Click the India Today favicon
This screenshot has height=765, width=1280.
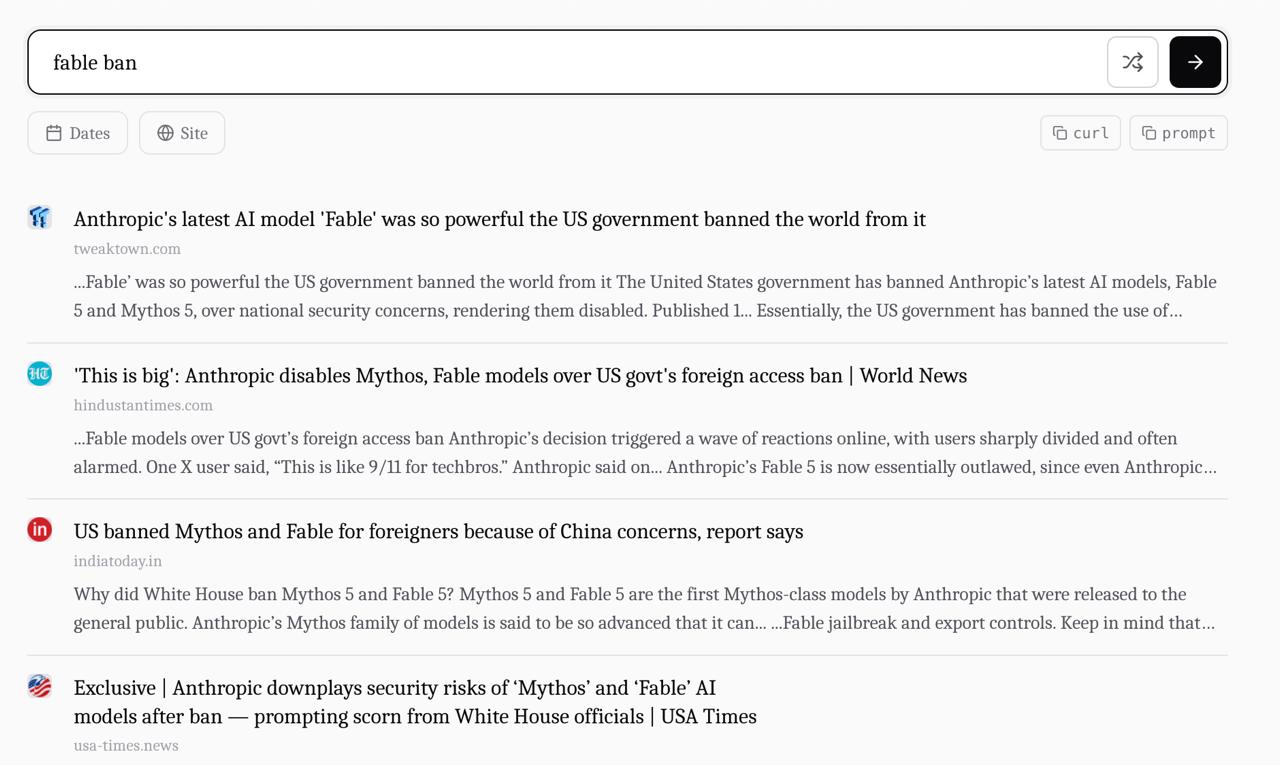click(40, 530)
